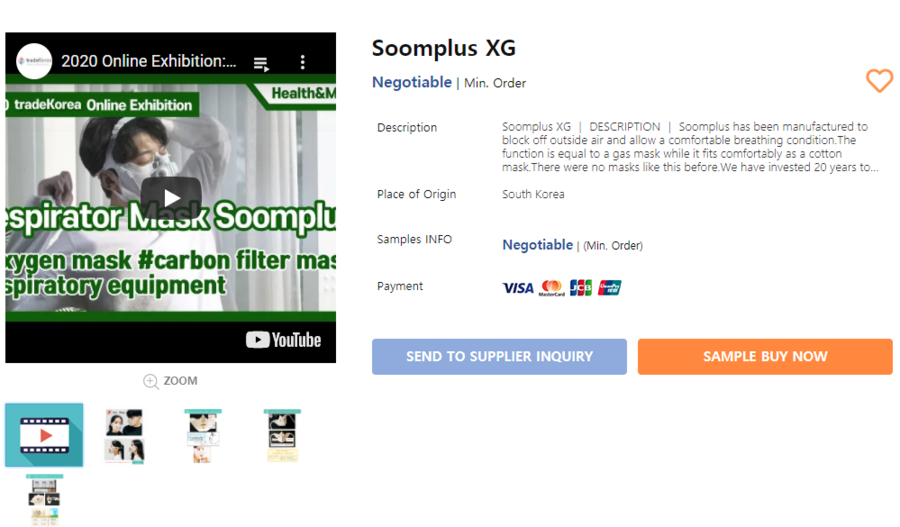Viewport: 900px width, 527px height.
Task: Open the video on YouTube via logo
Action: pyautogui.click(x=284, y=340)
